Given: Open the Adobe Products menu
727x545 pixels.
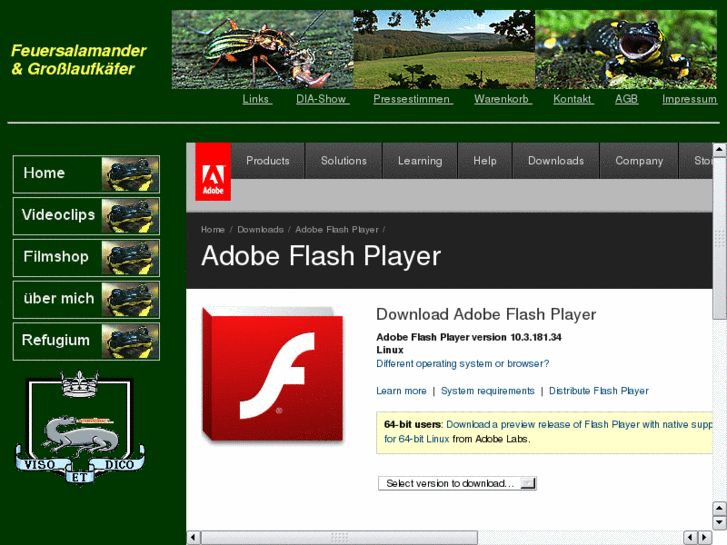Looking at the screenshot, I should (268, 161).
